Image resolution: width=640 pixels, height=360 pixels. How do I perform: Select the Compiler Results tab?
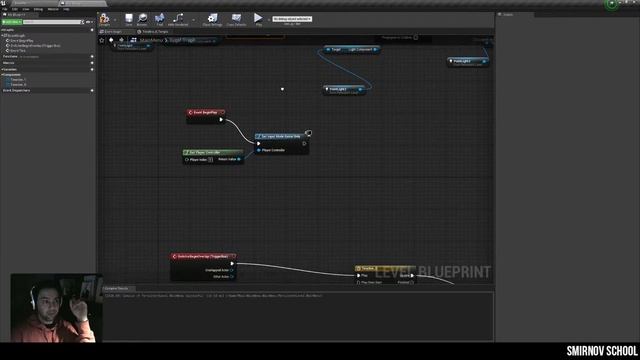[x=116, y=289]
